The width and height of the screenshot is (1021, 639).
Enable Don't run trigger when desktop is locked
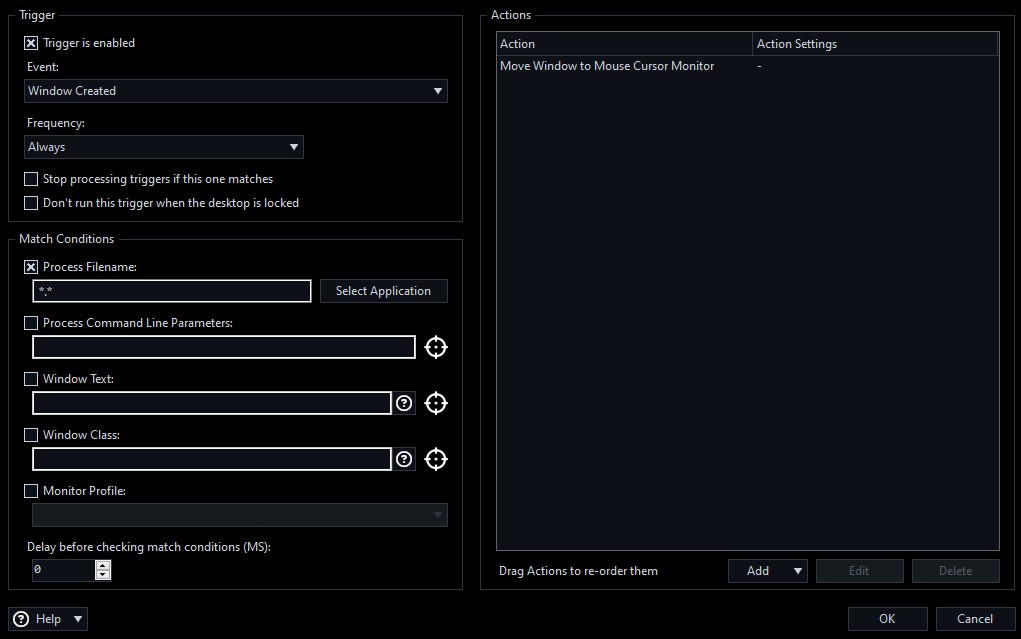[x=31, y=203]
